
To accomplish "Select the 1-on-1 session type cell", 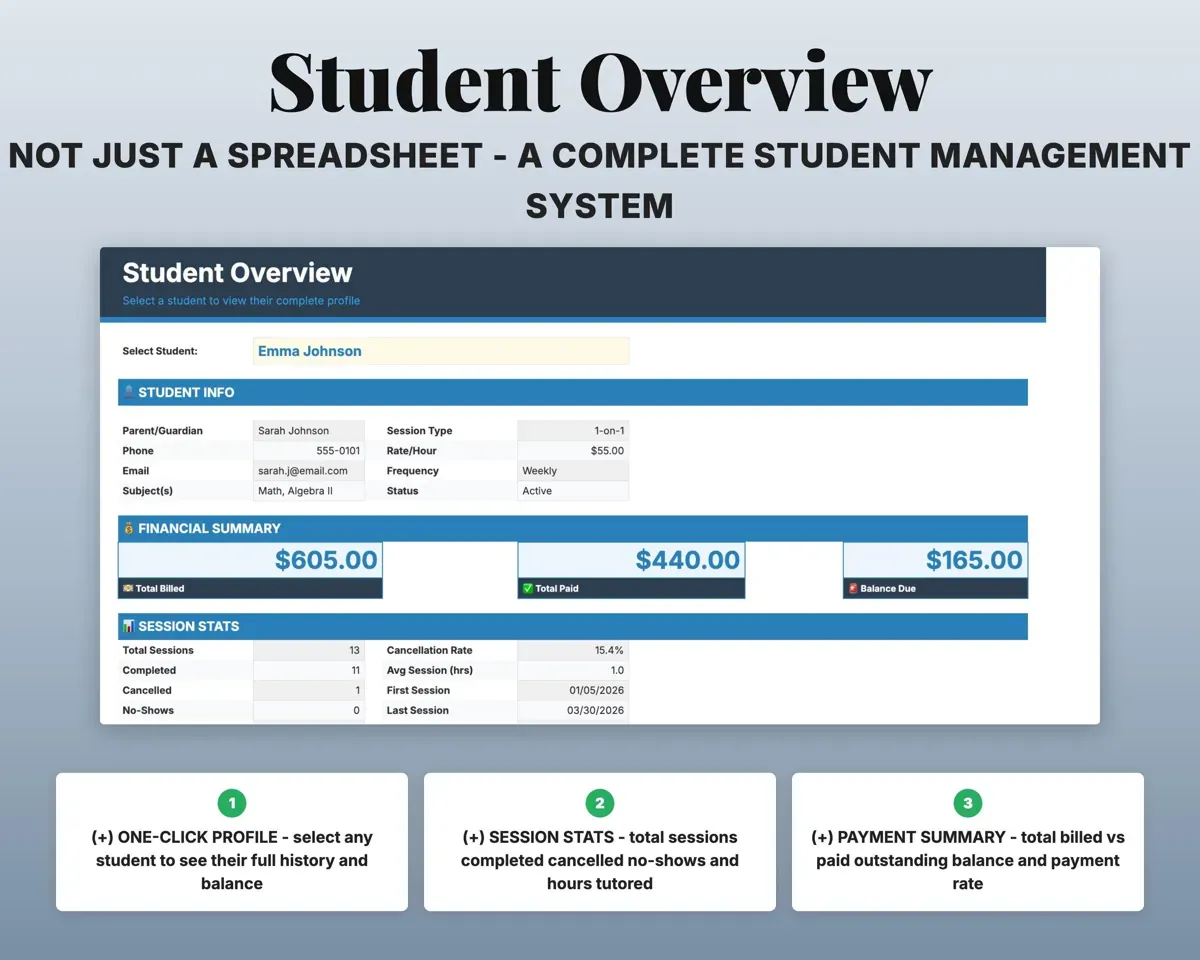I will click(x=573, y=430).
